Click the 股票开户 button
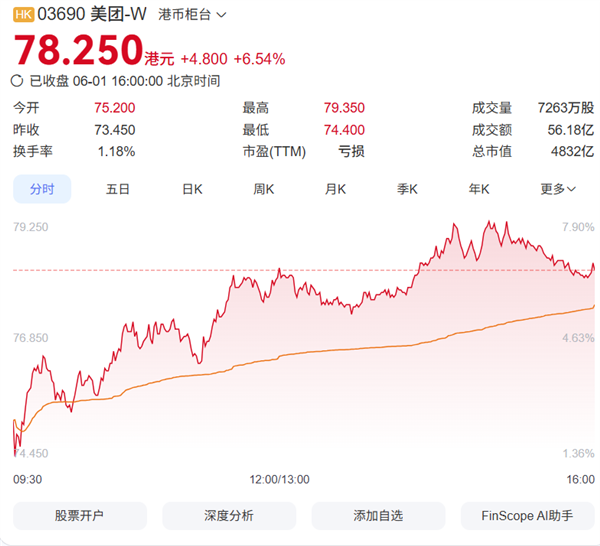Screen dimensions: 600x546 pos(80,516)
